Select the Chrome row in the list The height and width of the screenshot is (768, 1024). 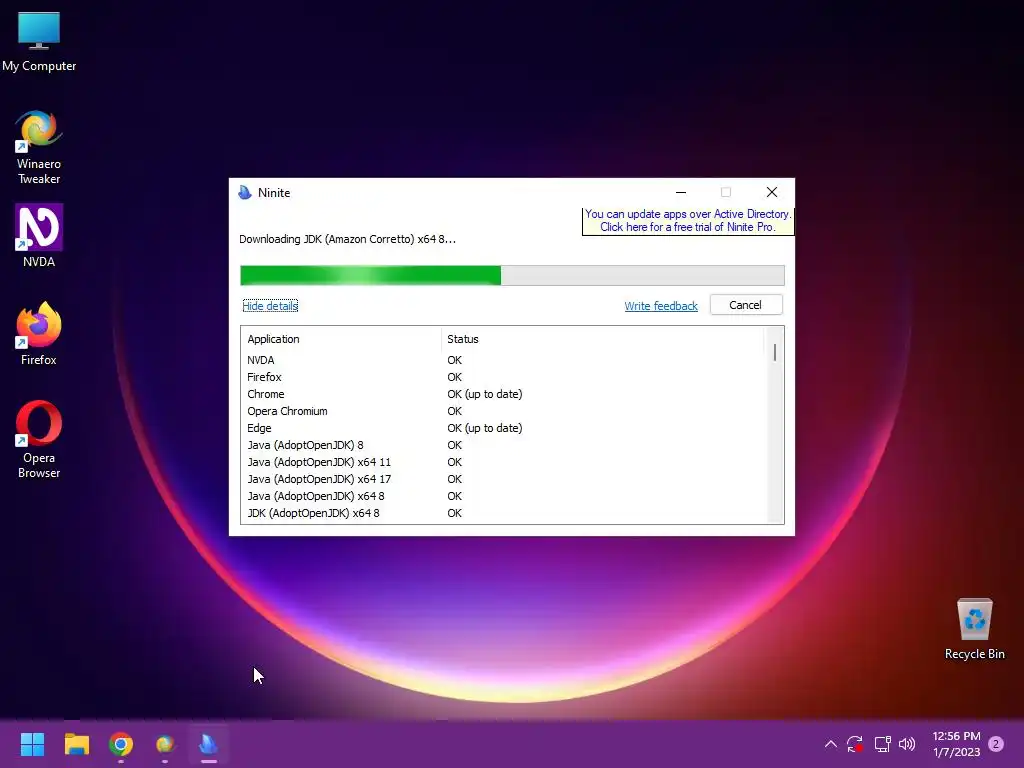click(x=503, y=394)
